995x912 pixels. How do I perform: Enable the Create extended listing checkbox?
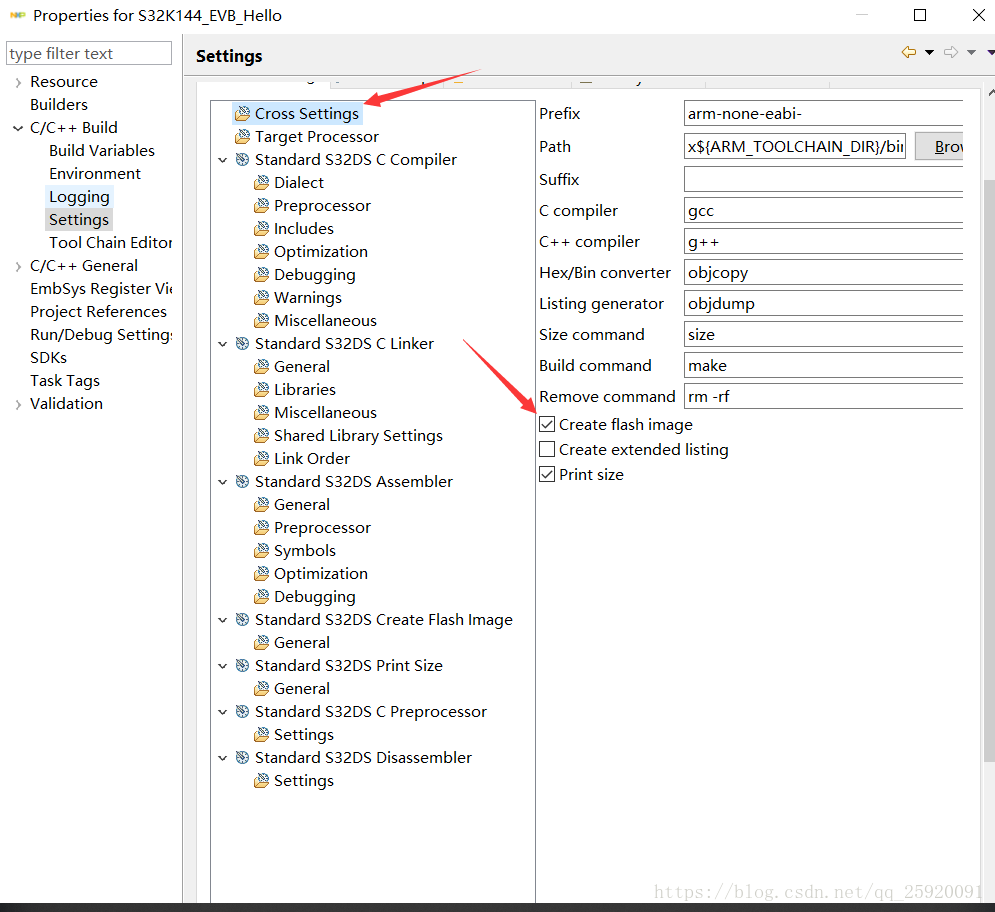[547, 449]
